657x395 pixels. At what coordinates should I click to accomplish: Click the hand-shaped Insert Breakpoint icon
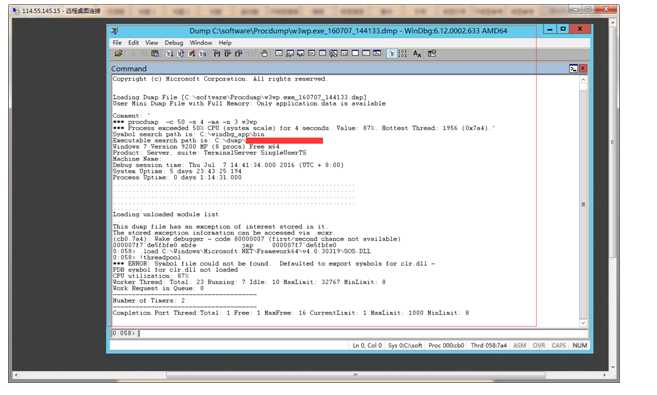coord(264,53)
